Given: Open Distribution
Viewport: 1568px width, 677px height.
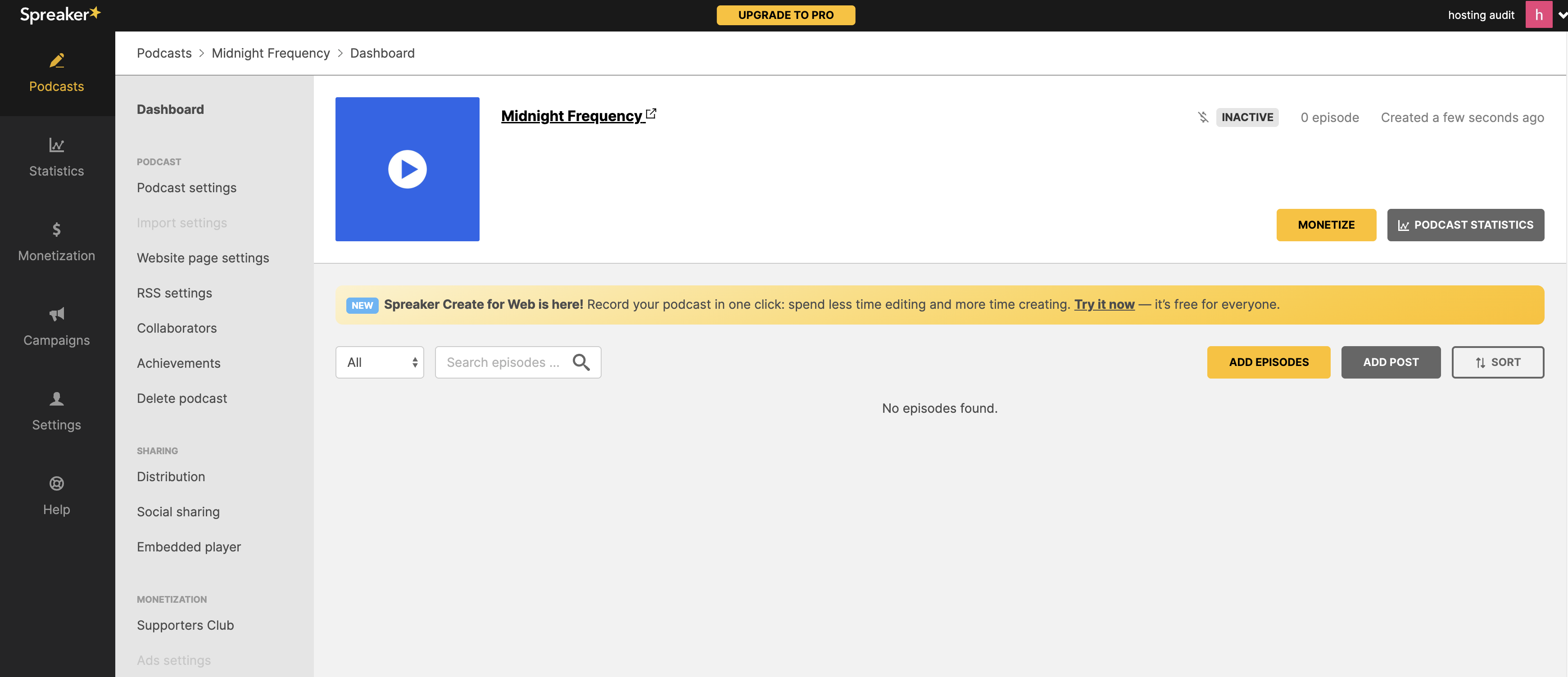Looking at the screenshot, I should [170, 477].
